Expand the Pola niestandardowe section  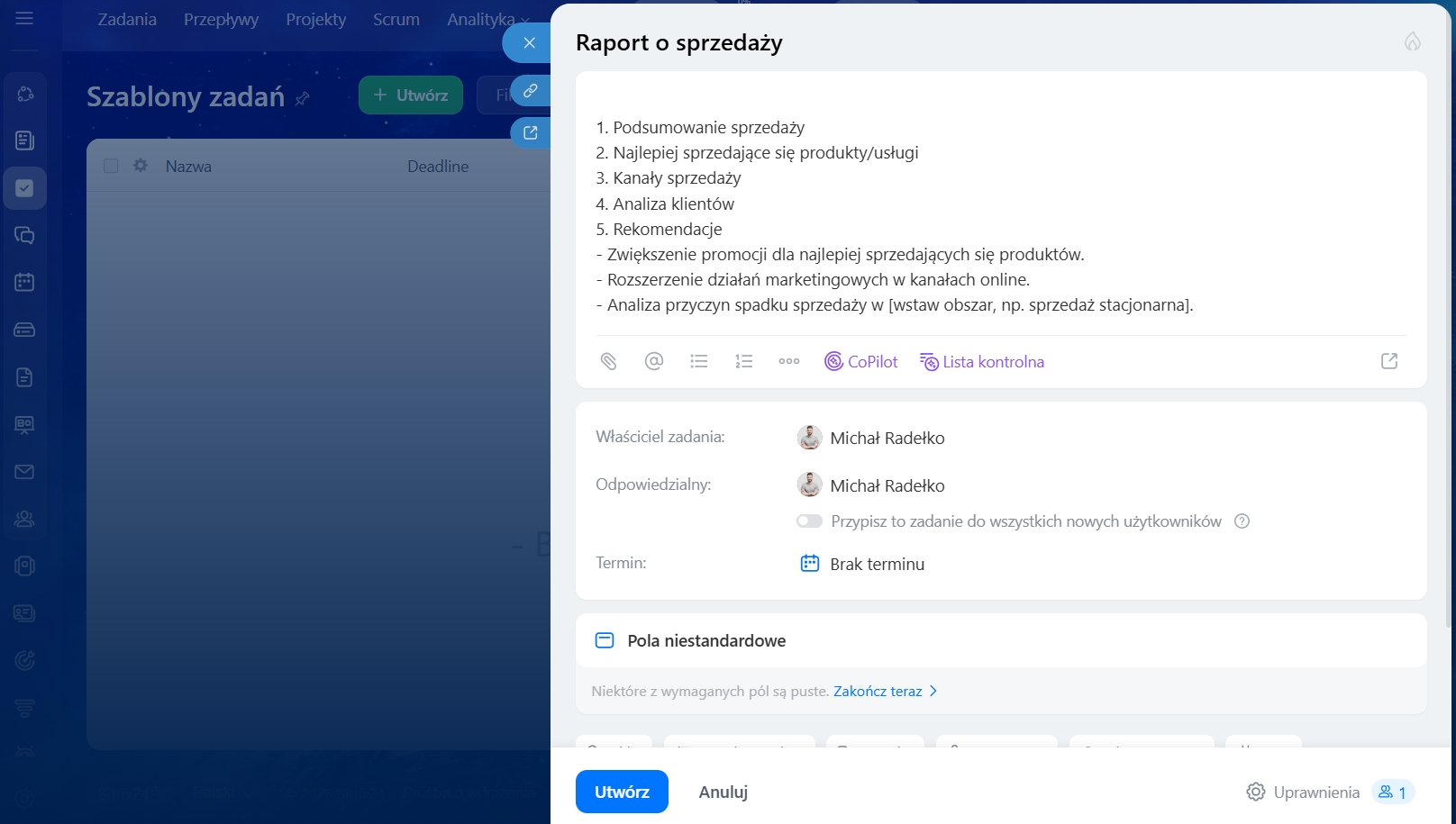[706, 640]
